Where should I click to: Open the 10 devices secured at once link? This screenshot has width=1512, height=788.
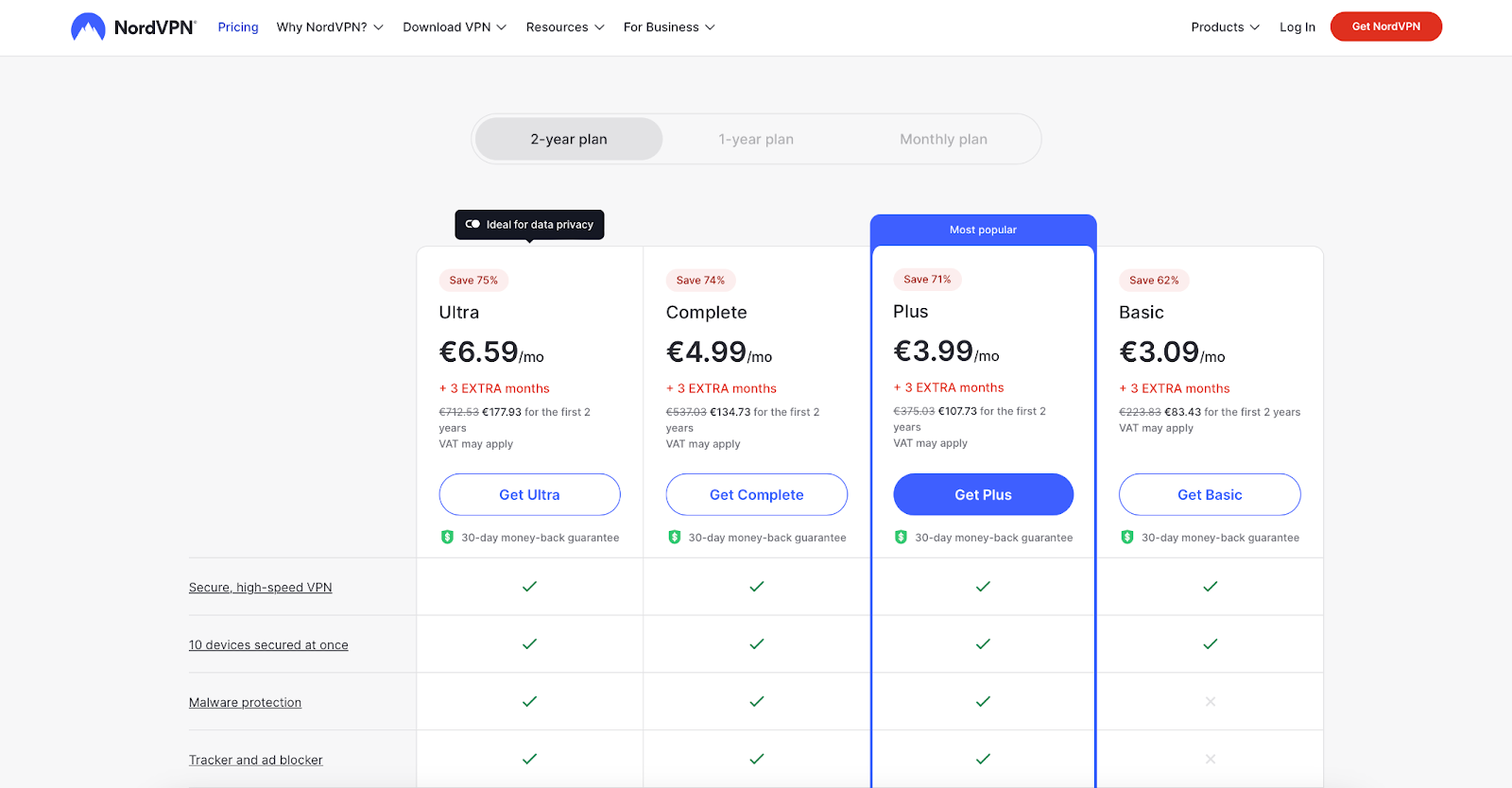tap(268, 645)
